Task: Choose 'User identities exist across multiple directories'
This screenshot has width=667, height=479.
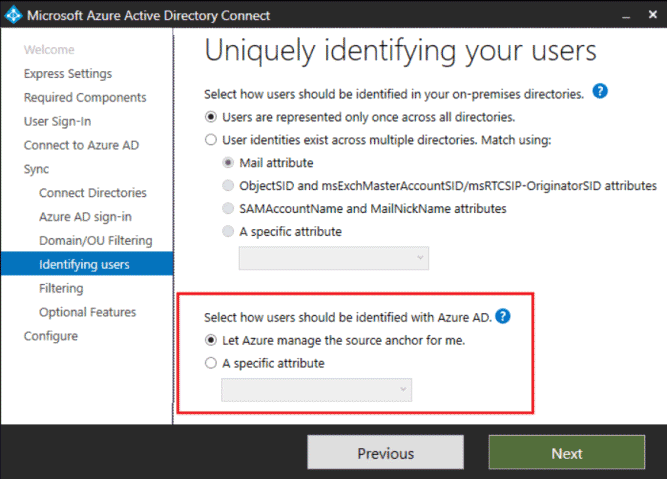Action: (x=210, y=140)
